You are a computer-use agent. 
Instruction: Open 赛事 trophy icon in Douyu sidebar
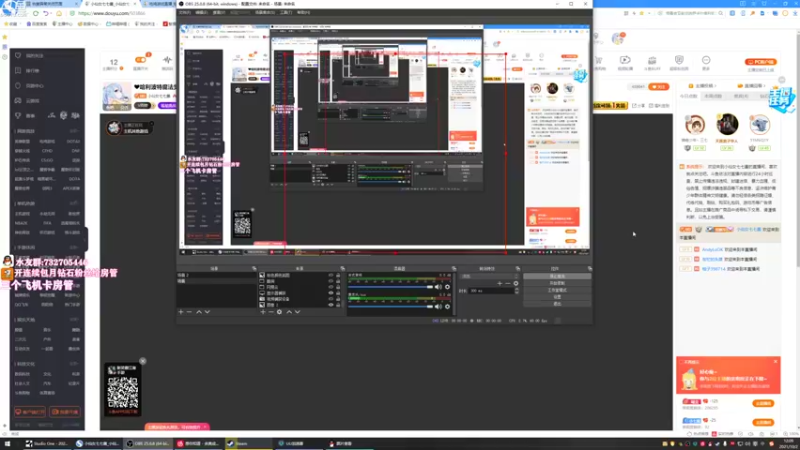tap(18, 115)
